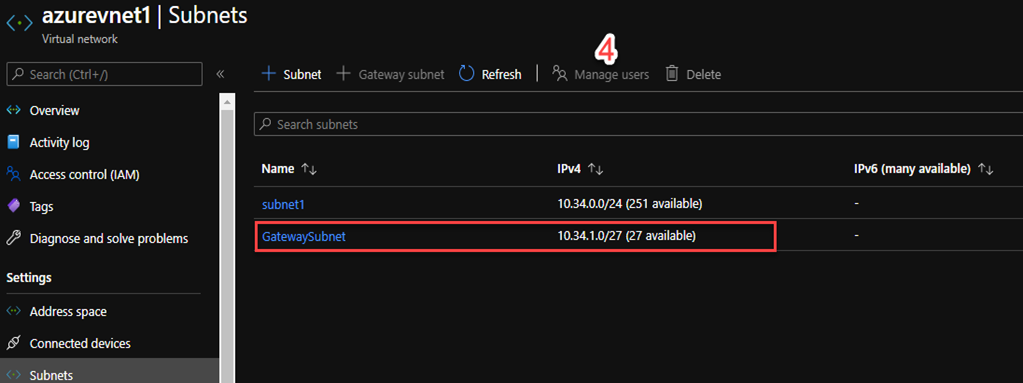Click the plus icon to add Subnet
The width and height of the screenshot is (1023, 383).
(x=269, y=74)
